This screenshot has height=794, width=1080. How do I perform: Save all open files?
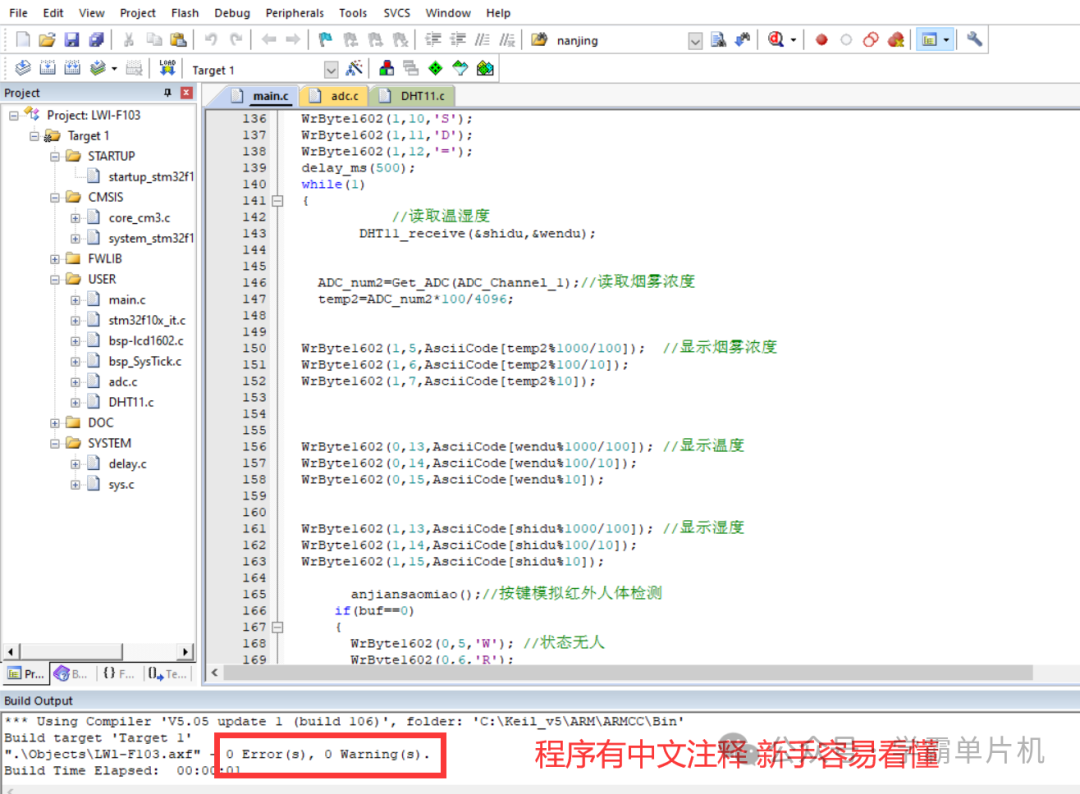[x=96, y=39]
